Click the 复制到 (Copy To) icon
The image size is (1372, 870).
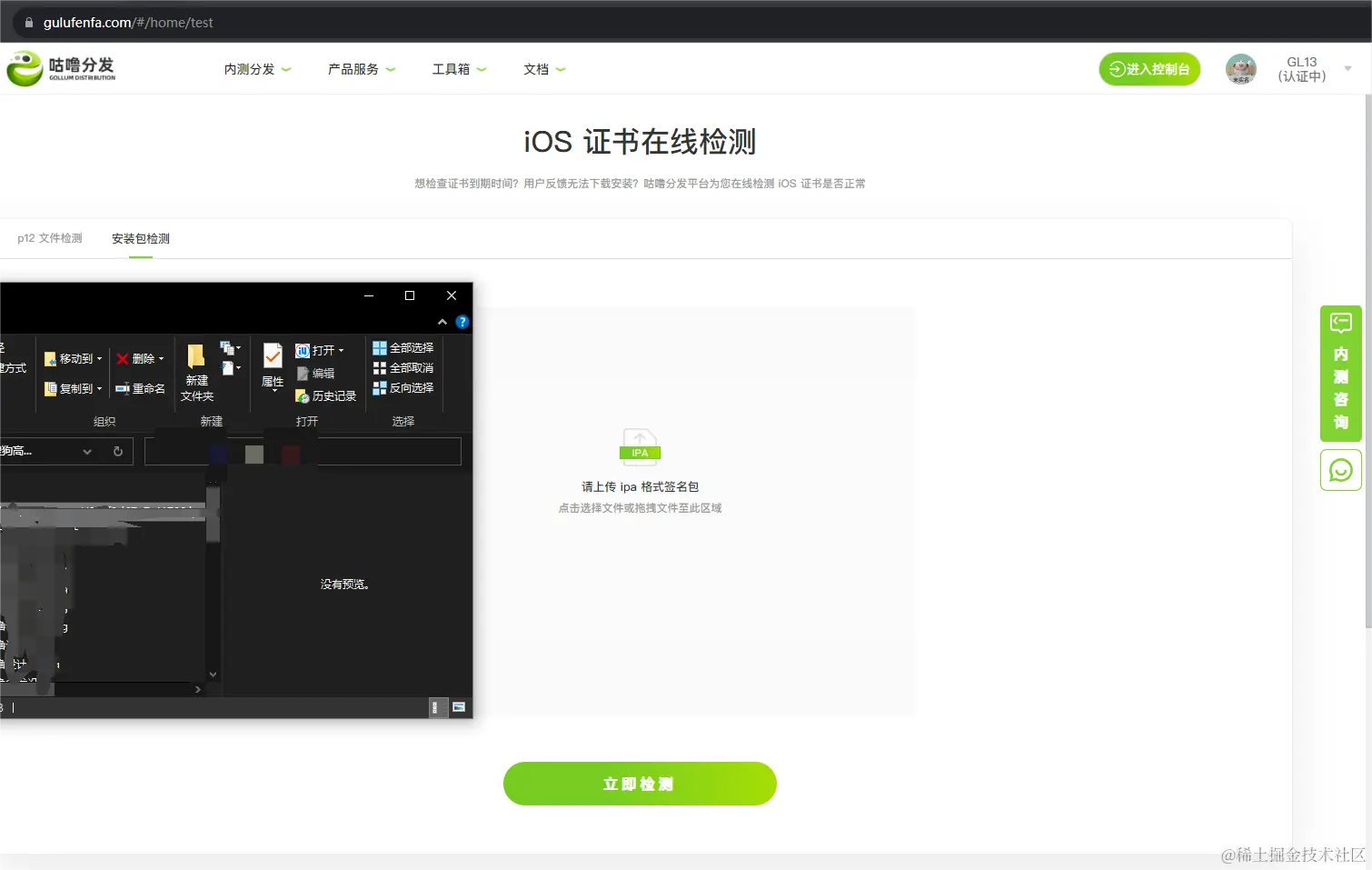click(x=68, y=388)
